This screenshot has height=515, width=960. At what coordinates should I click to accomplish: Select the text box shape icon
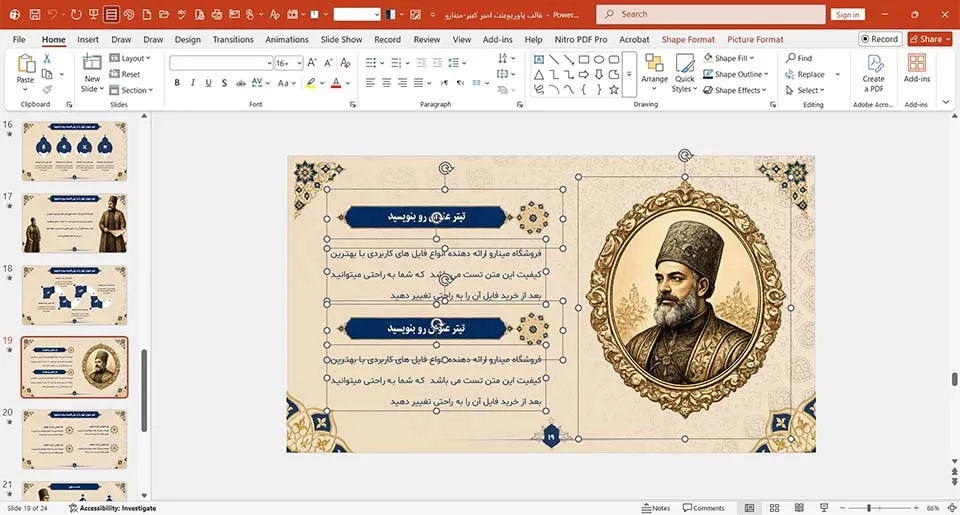click(x=539, y=59)
